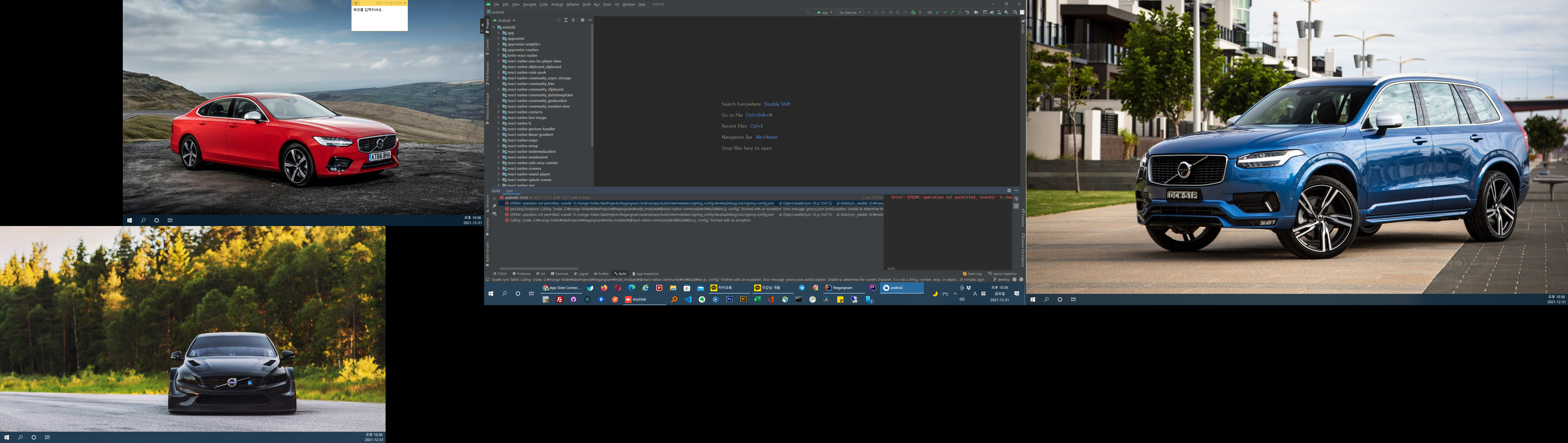Open the app run configuration dropdown

(825, 12)
